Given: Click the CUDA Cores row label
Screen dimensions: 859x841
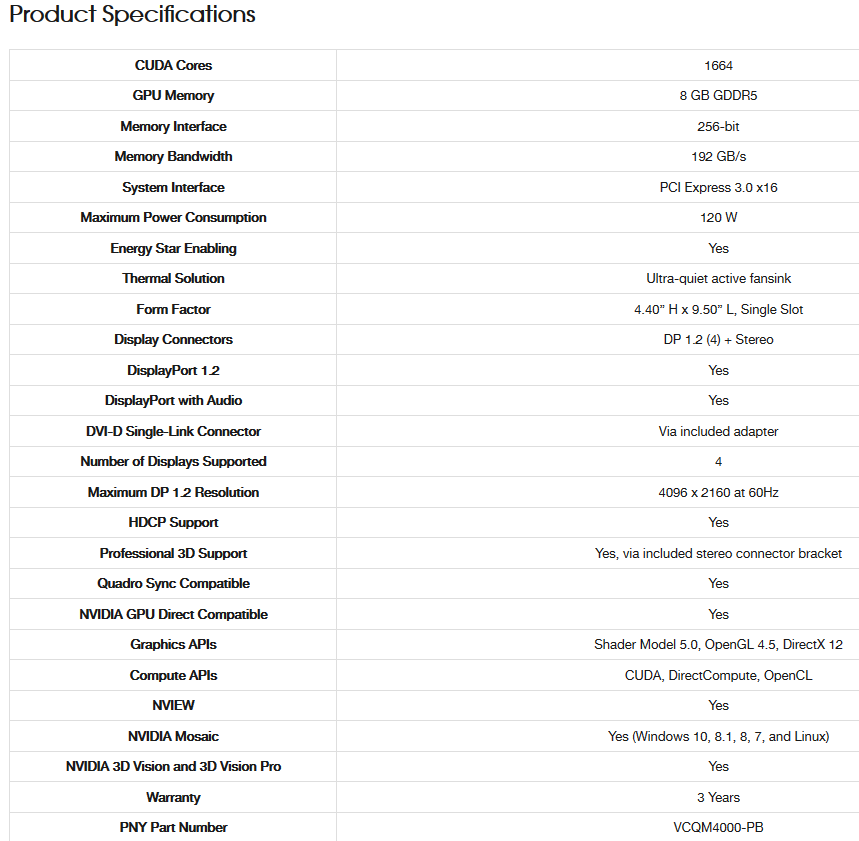Looking at the screenshot, I should [173, 65].
